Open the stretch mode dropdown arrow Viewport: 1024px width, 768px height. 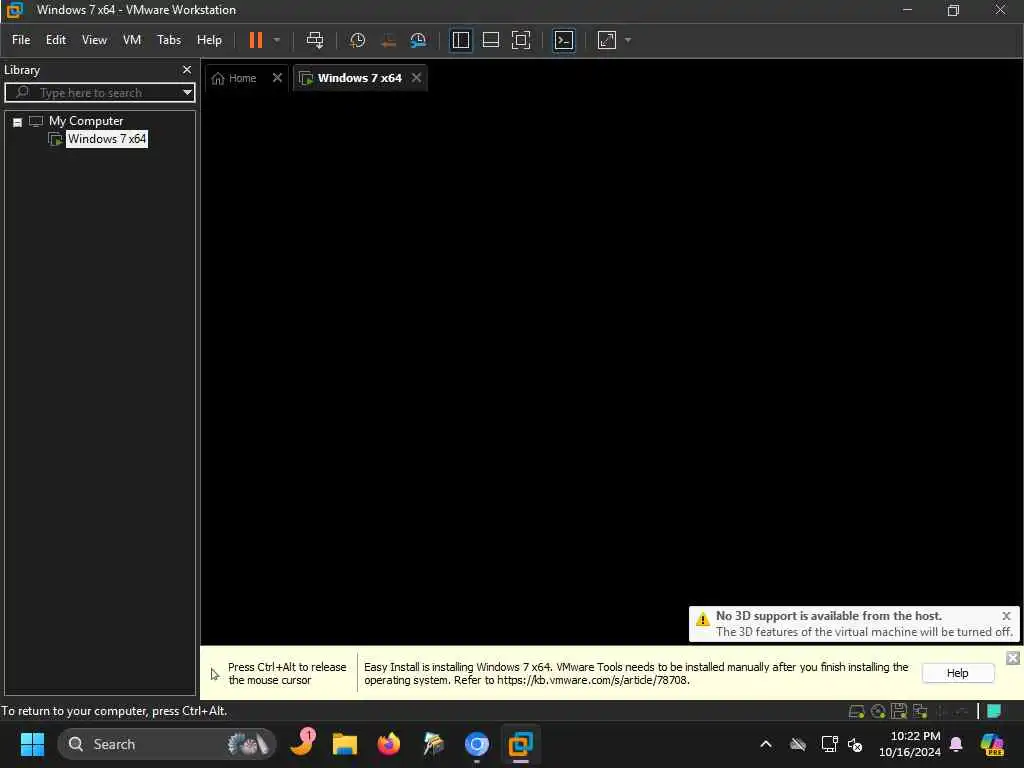[628, 40]
